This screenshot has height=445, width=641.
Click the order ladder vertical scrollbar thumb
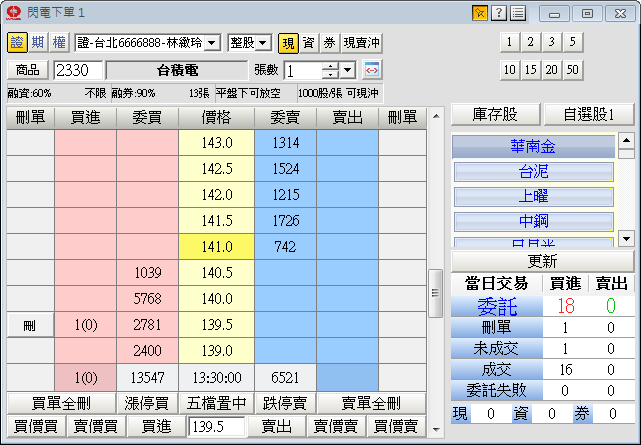point(435,293)
